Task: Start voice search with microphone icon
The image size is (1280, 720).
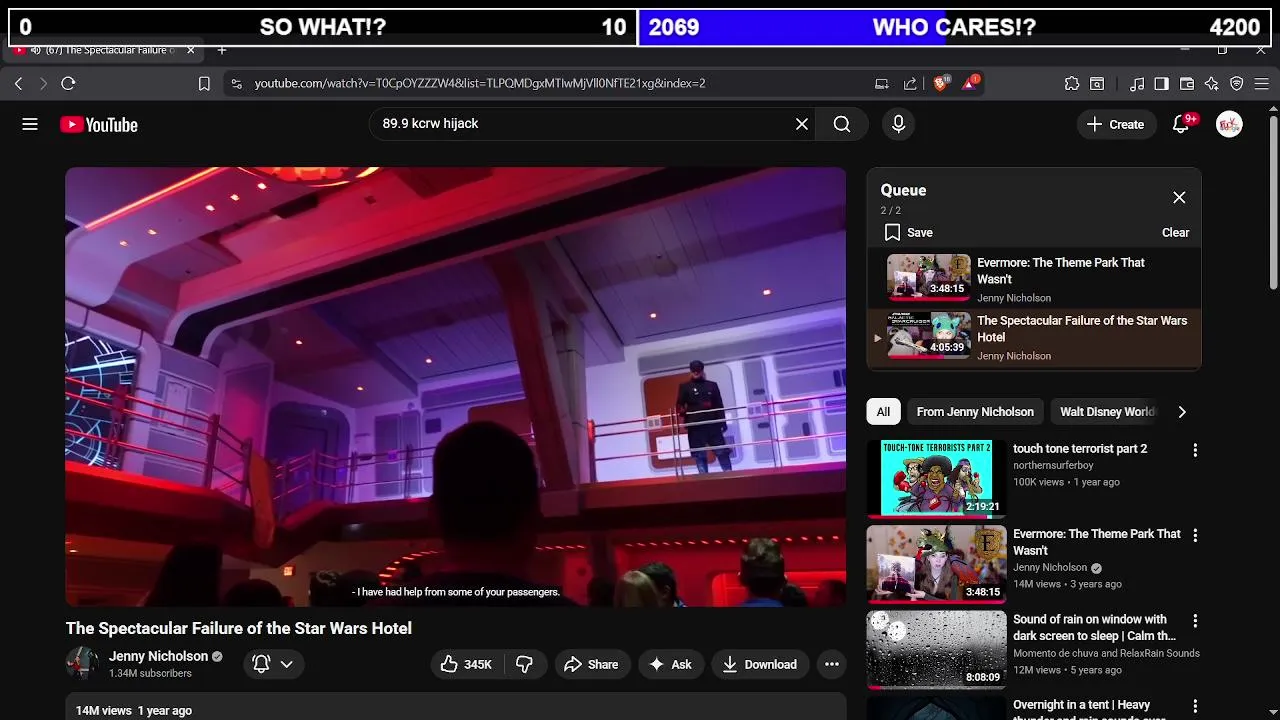Action: (898, 124)
